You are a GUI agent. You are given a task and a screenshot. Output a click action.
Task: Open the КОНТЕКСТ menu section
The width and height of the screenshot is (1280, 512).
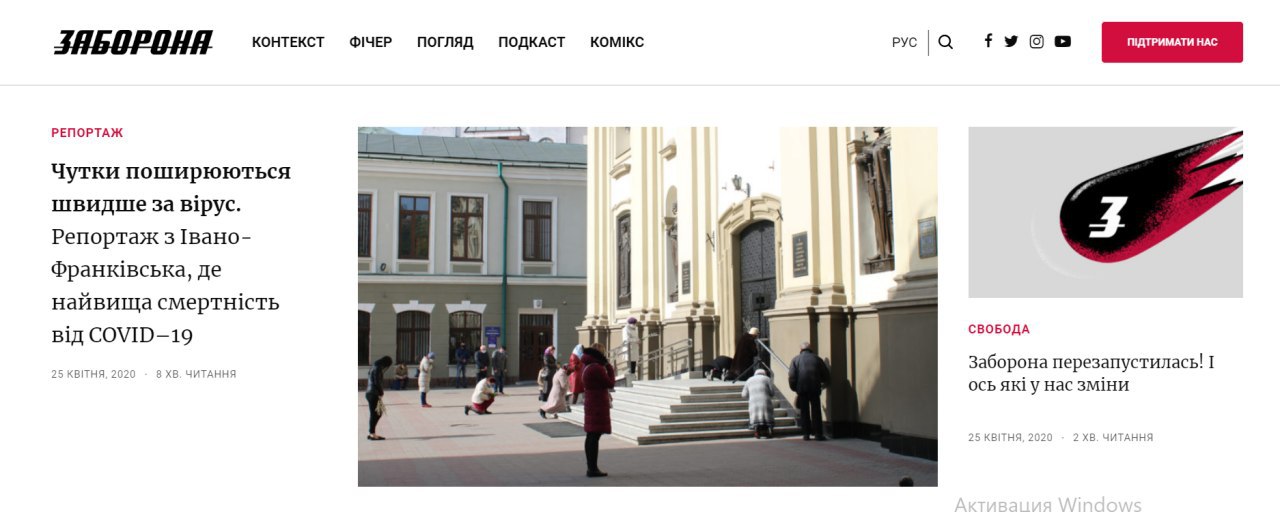pyautogui.click(x=288, y=42)
